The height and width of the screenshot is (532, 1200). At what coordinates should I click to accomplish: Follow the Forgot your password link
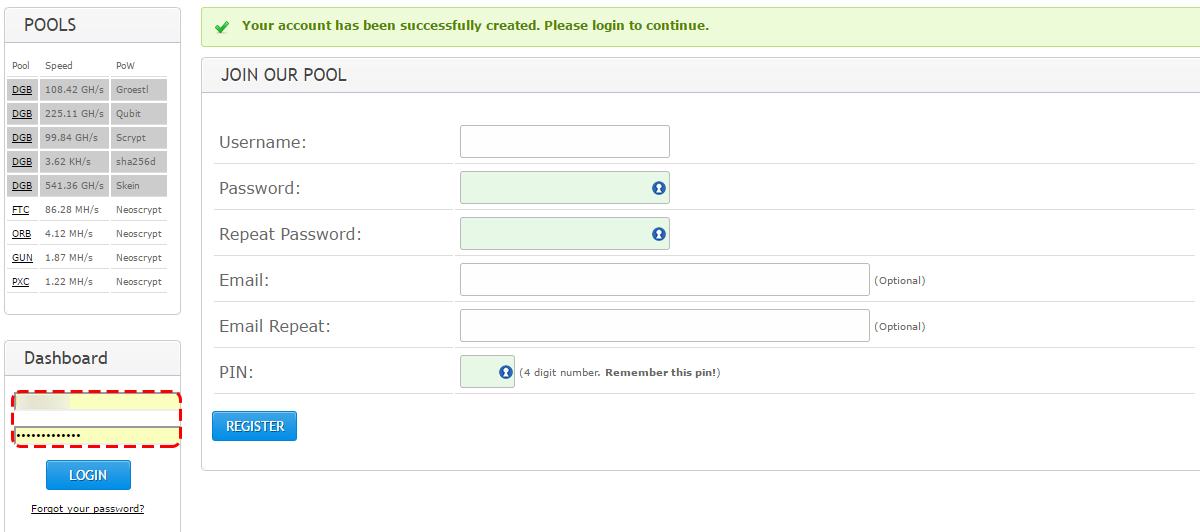click(x=87, y=508)
